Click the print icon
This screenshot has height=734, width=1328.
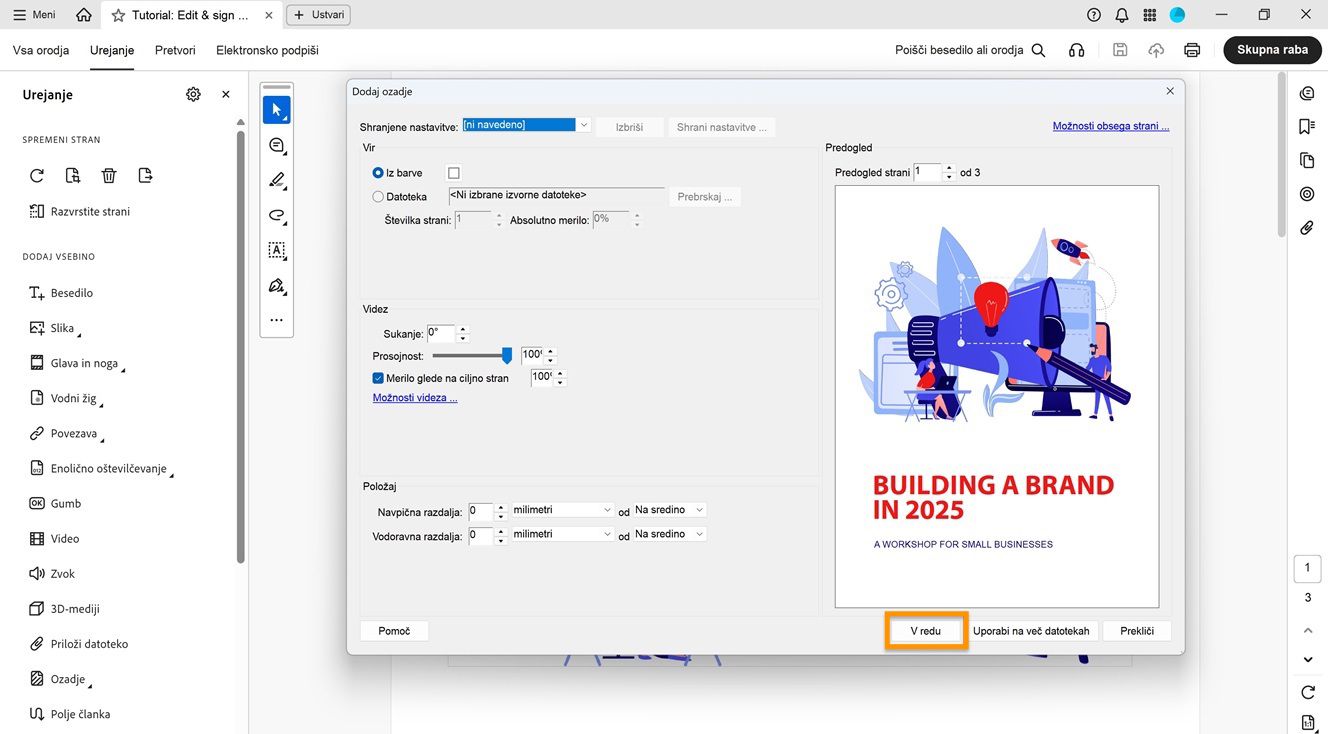point(1192,50)
